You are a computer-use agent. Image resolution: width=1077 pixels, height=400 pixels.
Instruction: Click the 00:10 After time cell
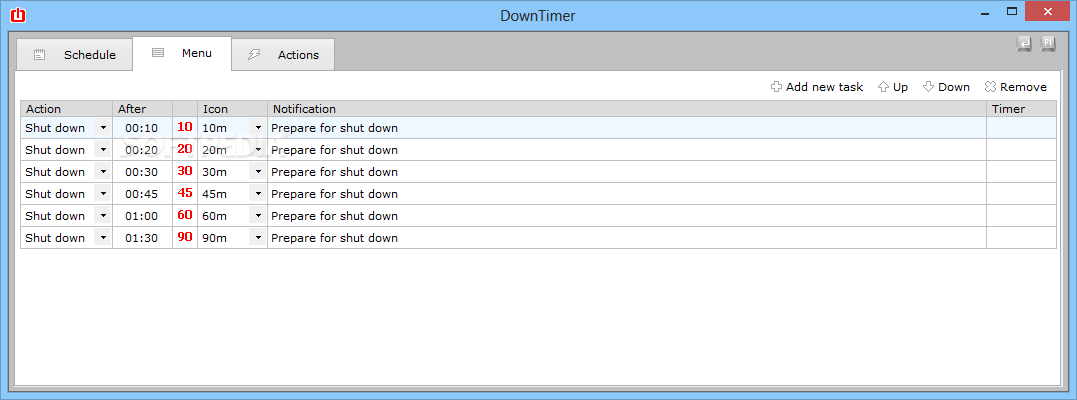(x=142, y=128)
